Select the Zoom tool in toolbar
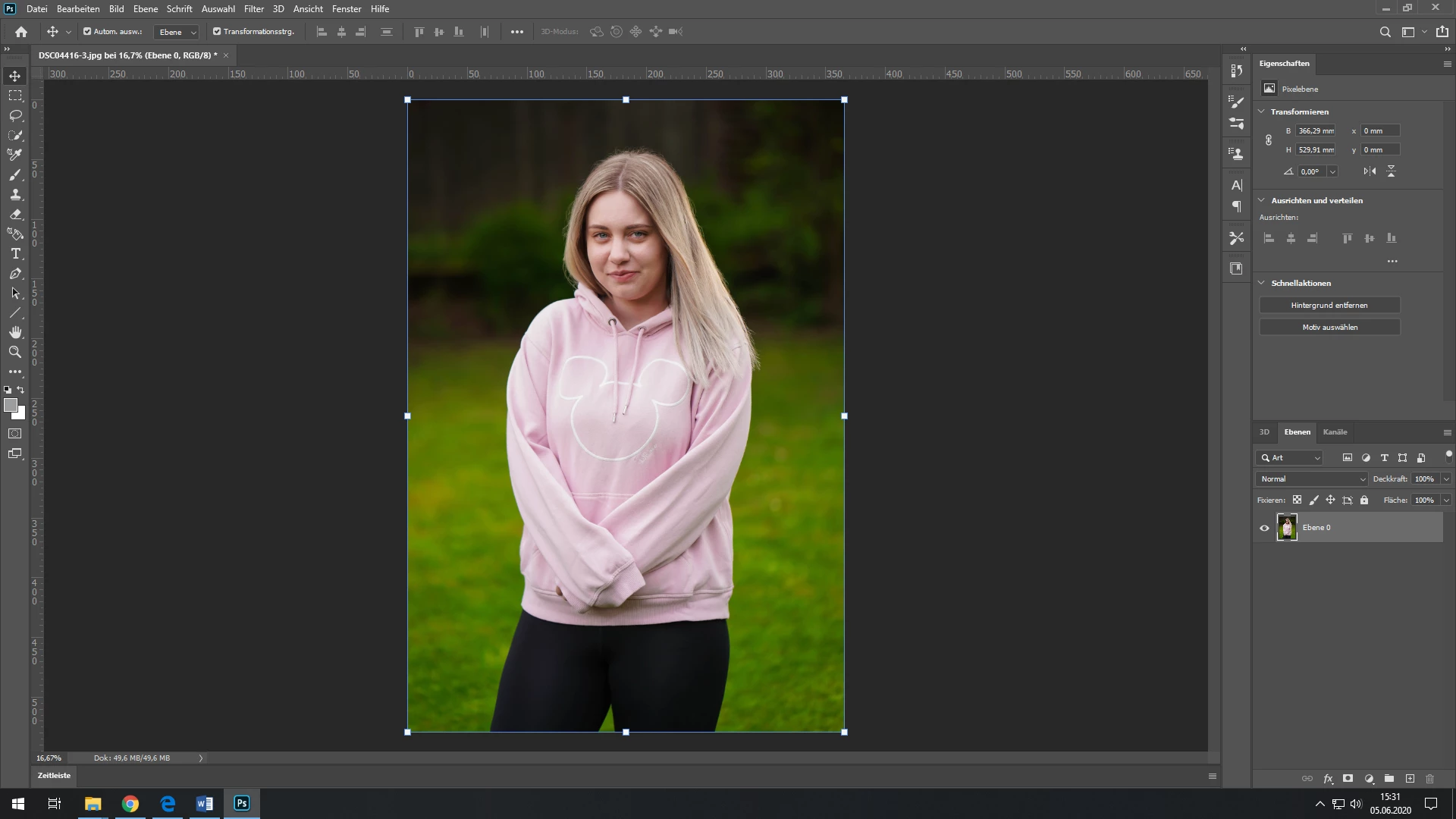Image resolution: width=1456 pixels, height=819 pixels. [x=15, y=352]
